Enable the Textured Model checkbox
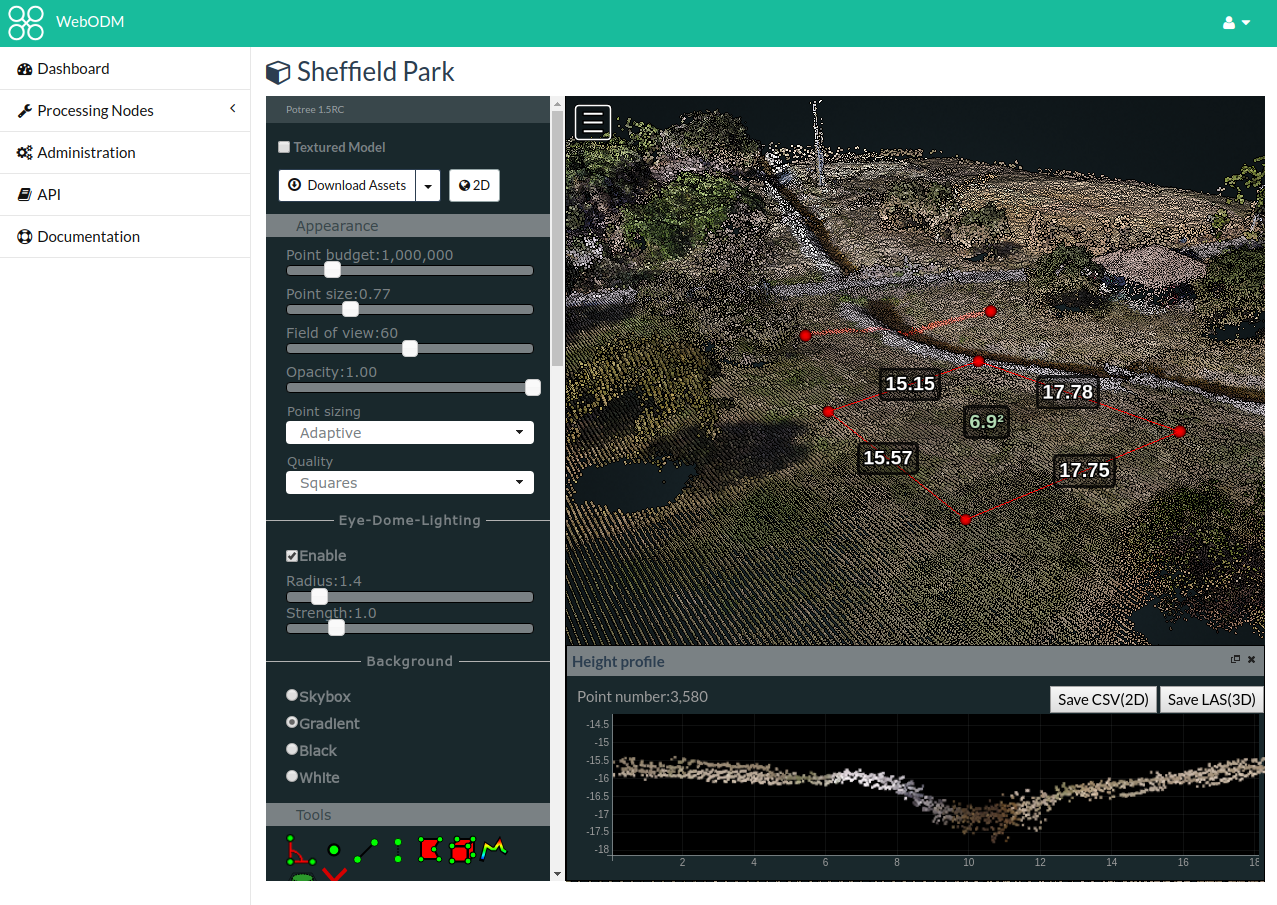This screenshot has height=905, width=1277. pos(284,147)
